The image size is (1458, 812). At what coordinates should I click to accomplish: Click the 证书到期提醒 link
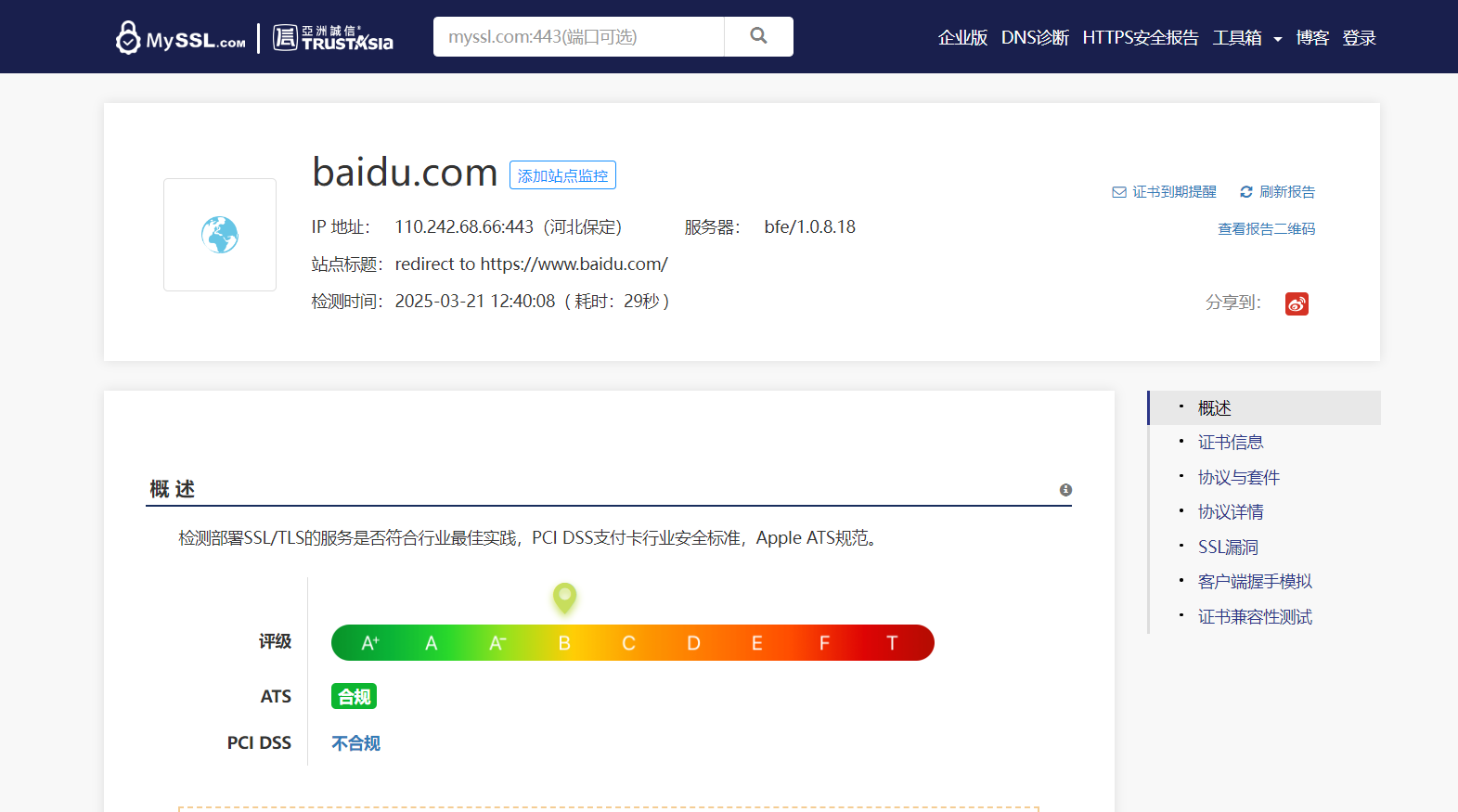click(1174, 192)
